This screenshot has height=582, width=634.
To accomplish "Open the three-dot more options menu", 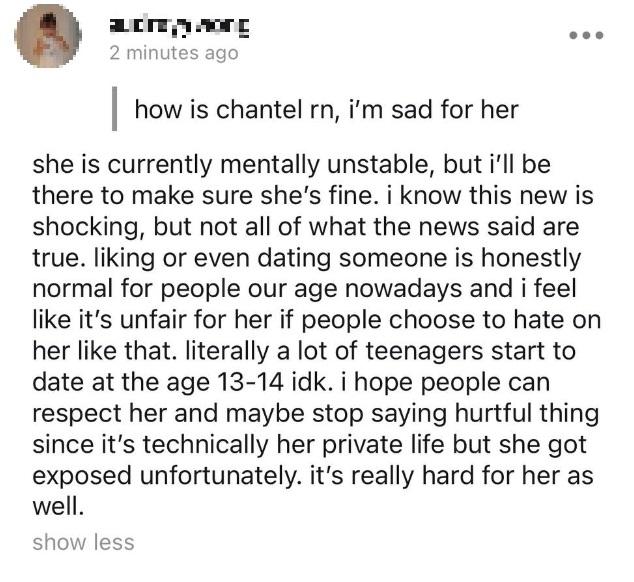I will pos(587,32).
